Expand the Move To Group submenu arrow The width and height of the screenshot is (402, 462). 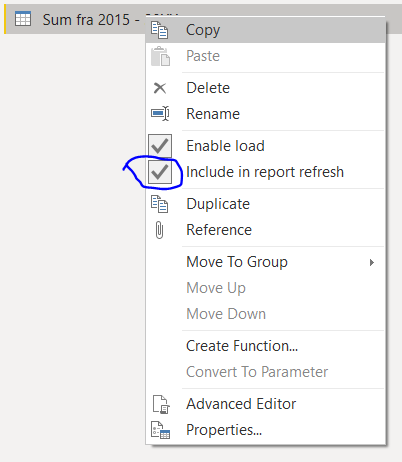pyautogui.click(x=372, y=262)
